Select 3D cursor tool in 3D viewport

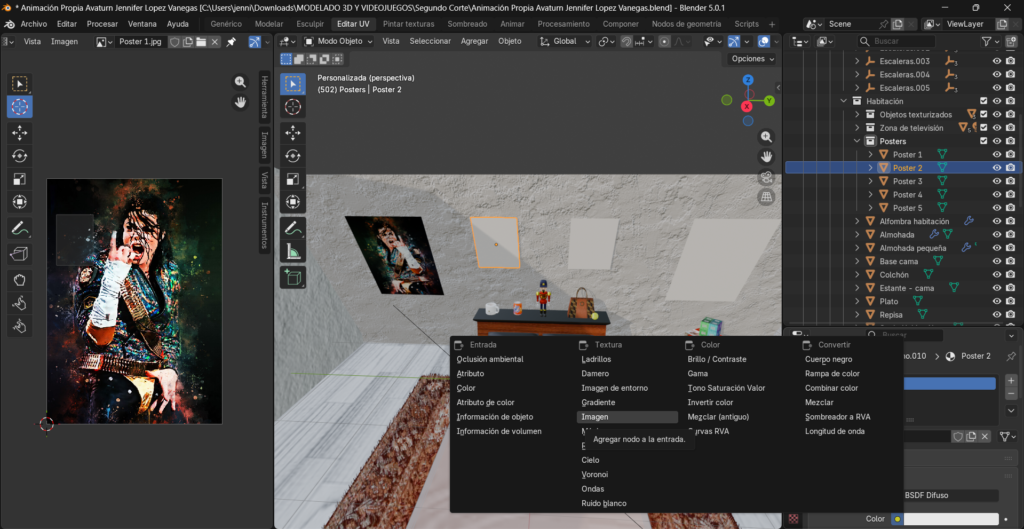tap(293, 106)
